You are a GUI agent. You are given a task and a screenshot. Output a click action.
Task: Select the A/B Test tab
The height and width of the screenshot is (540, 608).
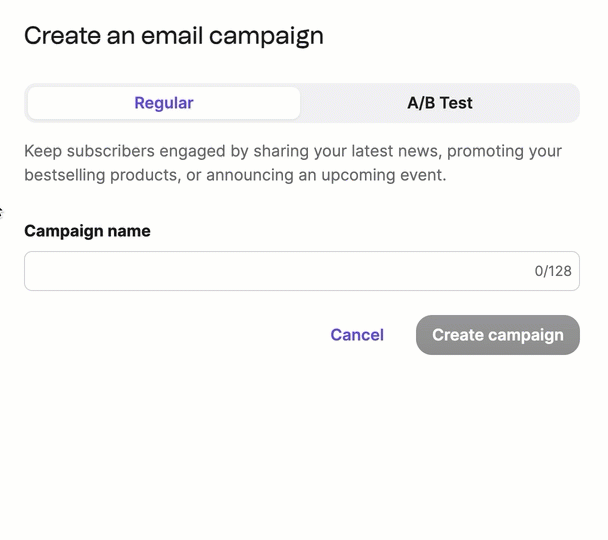[x=440, y=103]
